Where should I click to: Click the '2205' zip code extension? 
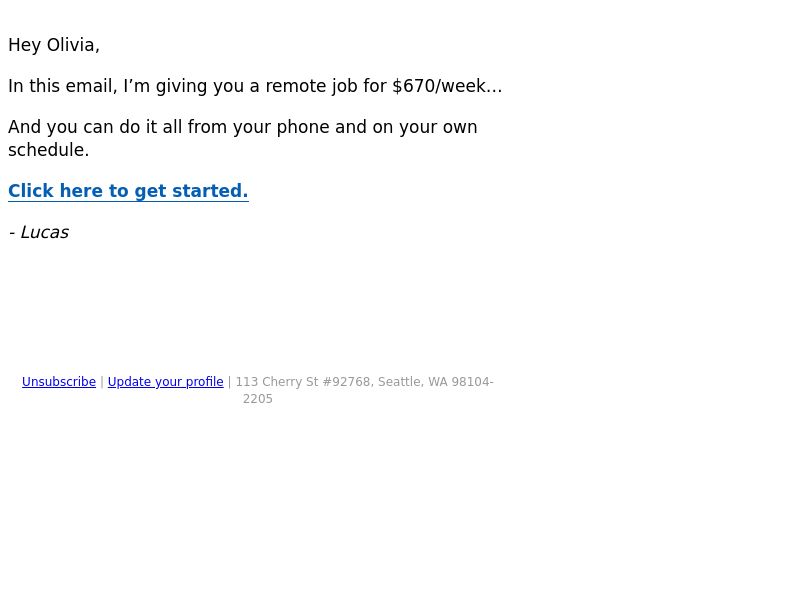258,399
